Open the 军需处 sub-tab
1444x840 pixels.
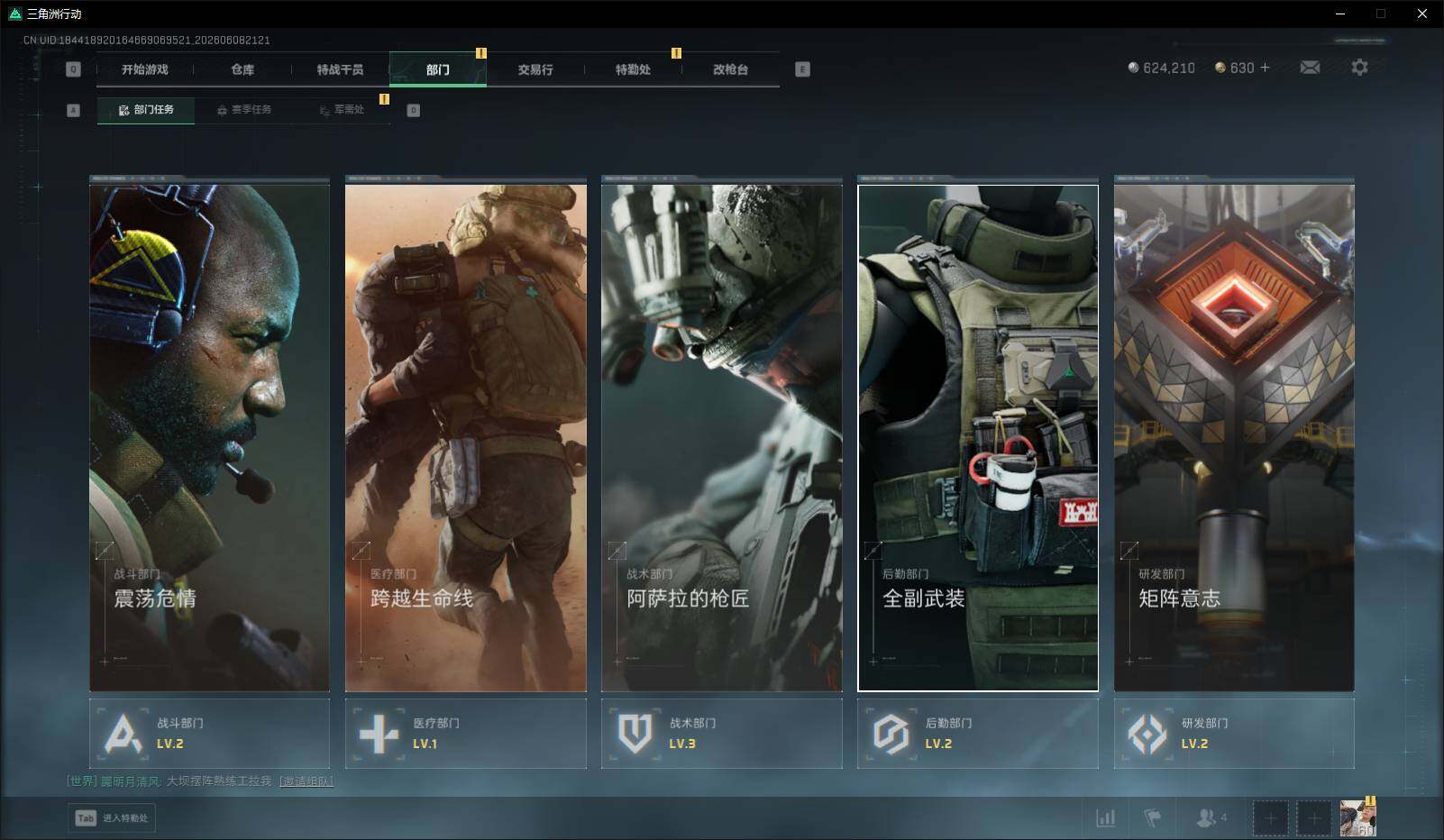click(342, 110)
